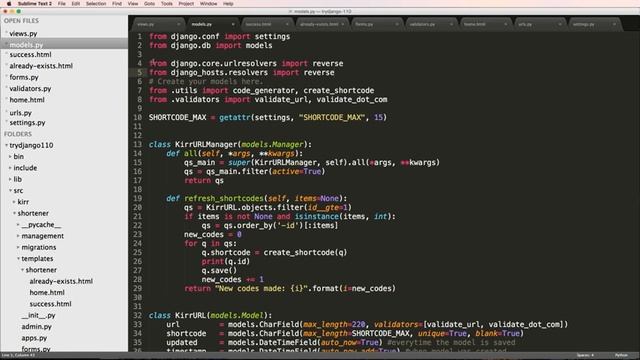Expand the include folder
This screenshot has height=360, width=640.
point(10,168)
